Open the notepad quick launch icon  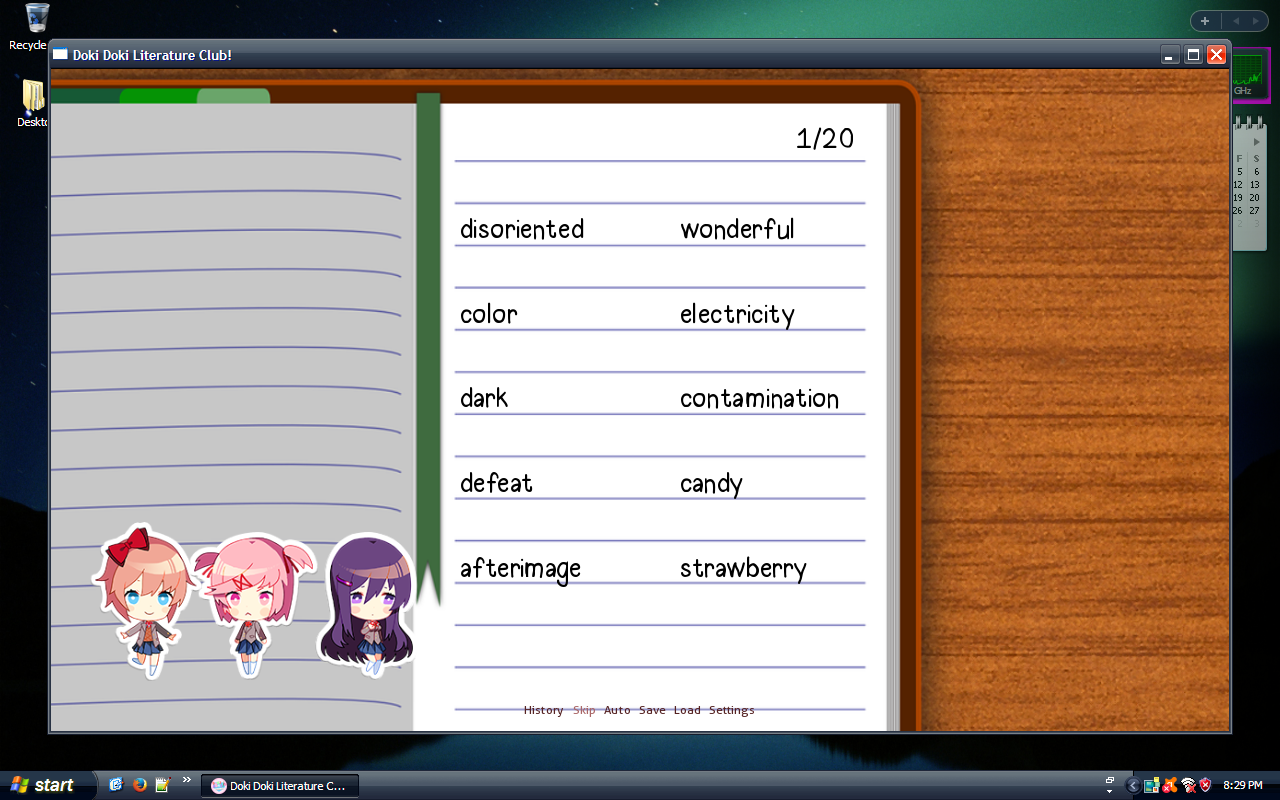click(x=162, y=785)
